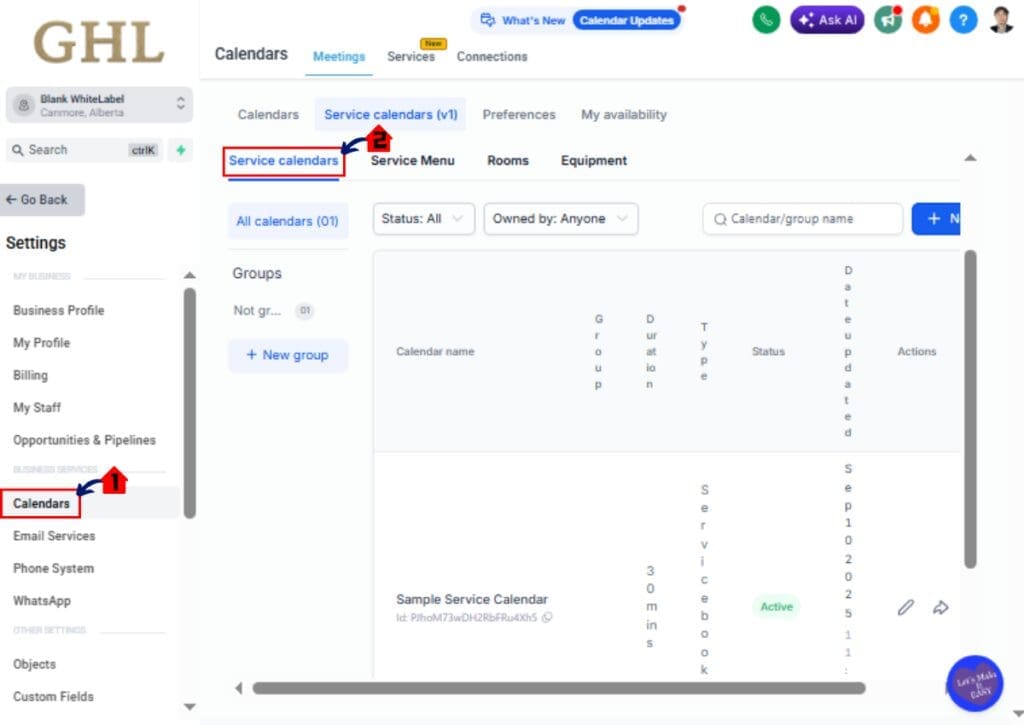The height and width of the screenshot is (725, 1024).
Task: Click the edit pencil for Sample Service Calendar
Action: tap(905, 607)
